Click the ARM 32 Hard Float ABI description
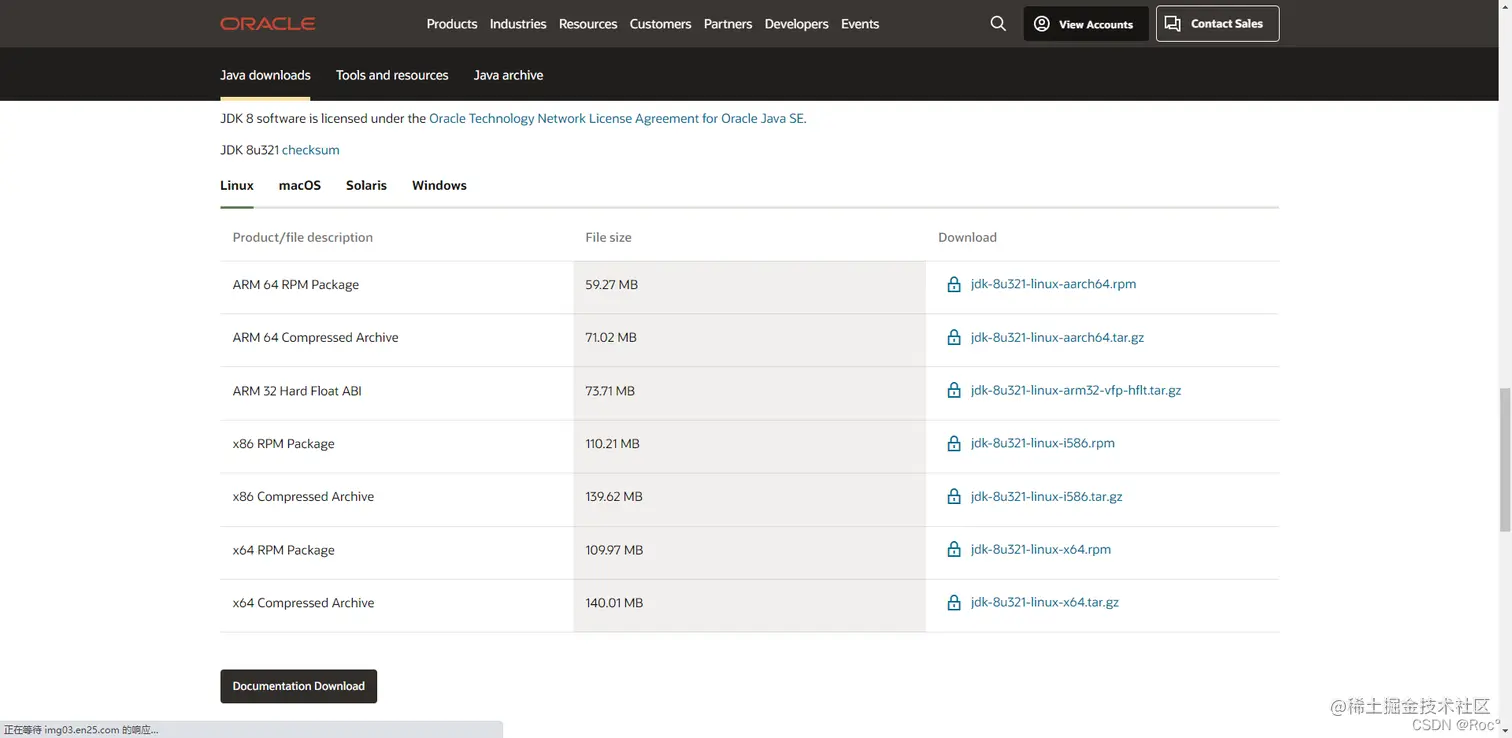This screenshot has height=738, width=1512. [x=297, y=391]
